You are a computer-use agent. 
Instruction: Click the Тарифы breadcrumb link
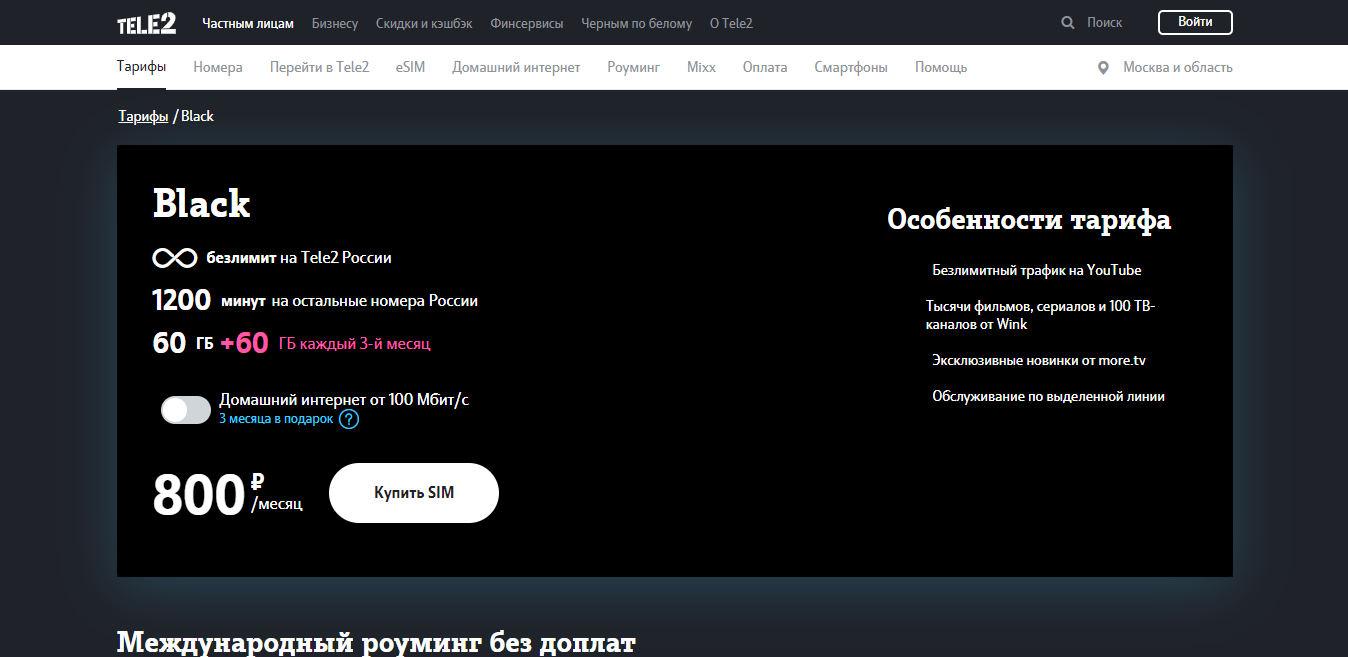pos(143,116)
